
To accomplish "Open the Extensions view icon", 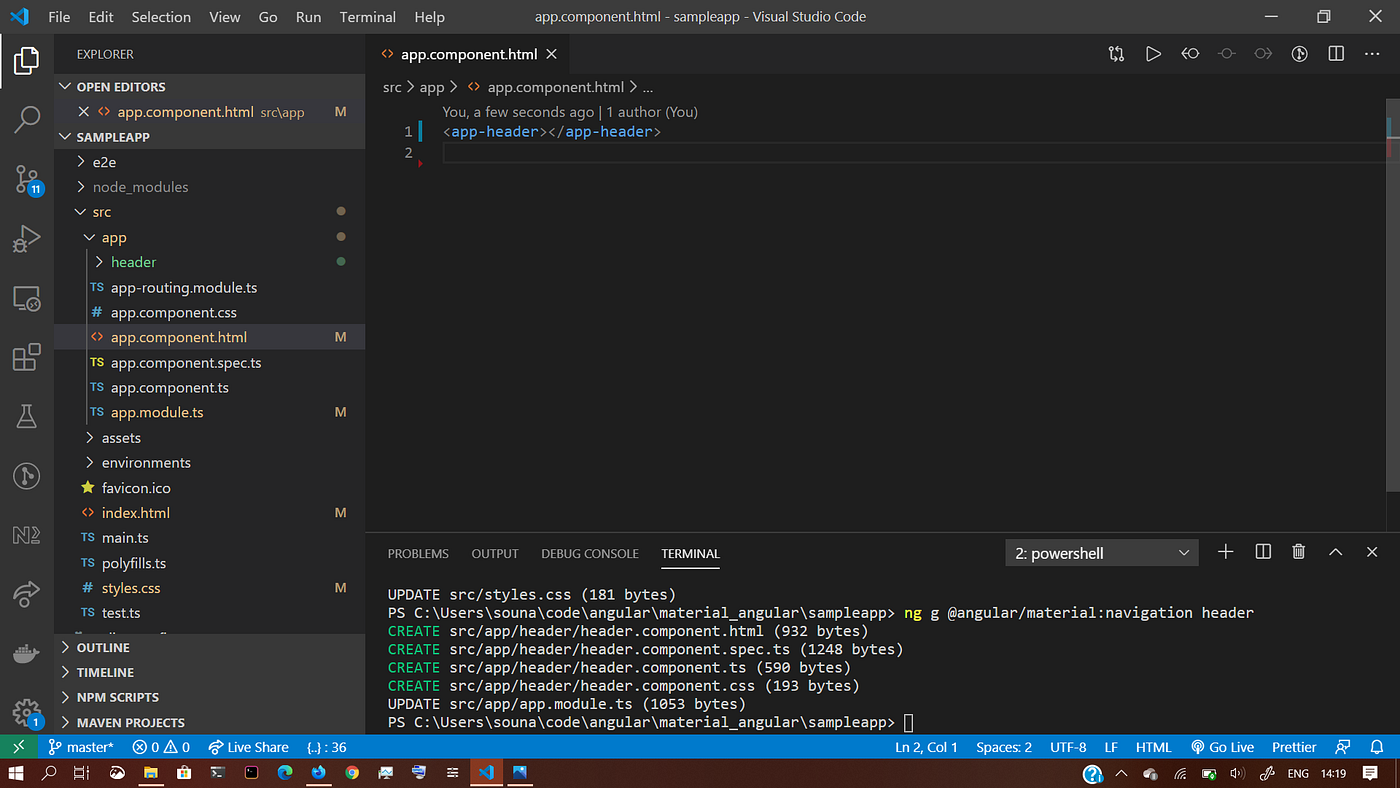I will (27, 357).
